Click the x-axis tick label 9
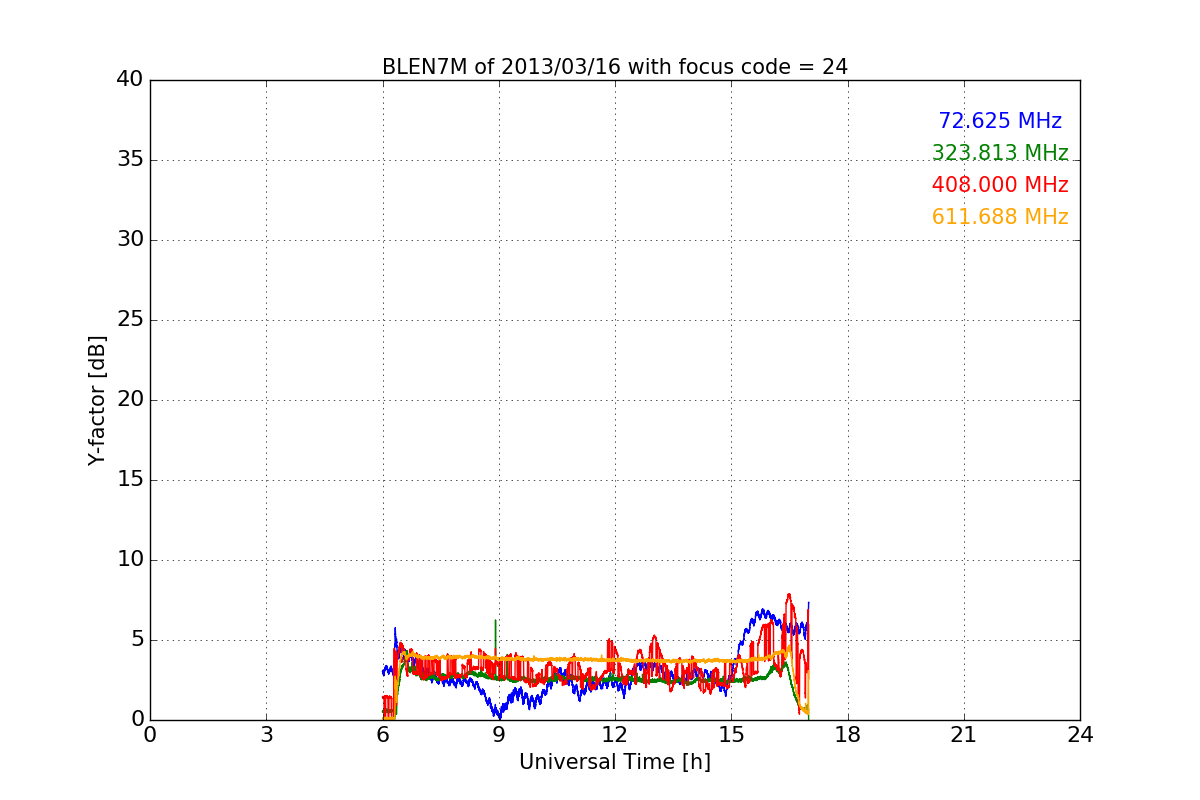Viewport: 1200px width, 800px height. coord(499,734)
